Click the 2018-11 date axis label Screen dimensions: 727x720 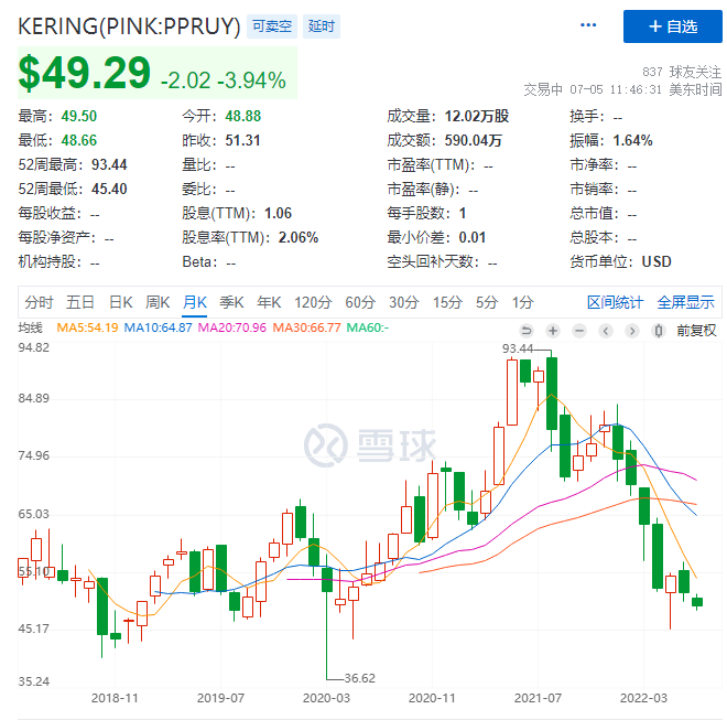click(x=115, y=698)
